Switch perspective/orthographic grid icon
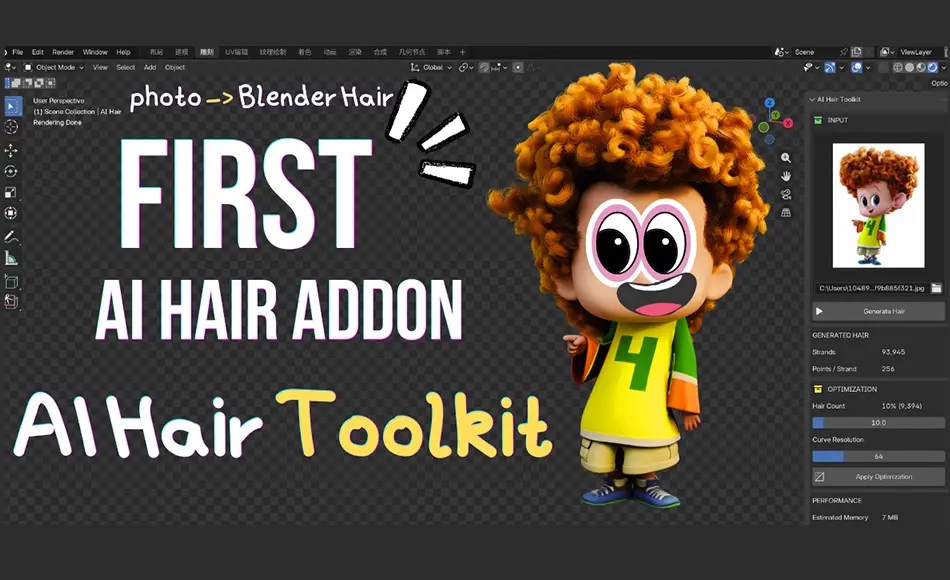Screen dimensions: 950x580 tap(786, 213)
